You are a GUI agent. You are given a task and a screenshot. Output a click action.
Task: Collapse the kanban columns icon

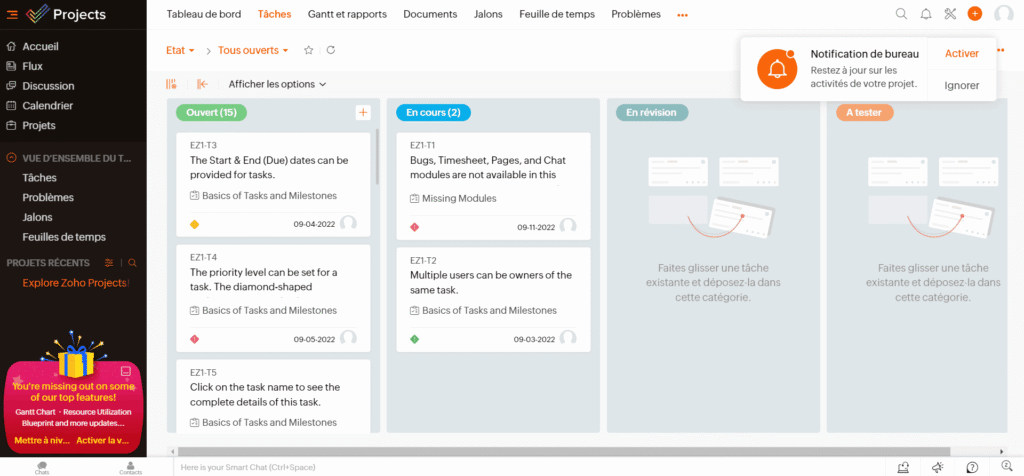point(202,84)
